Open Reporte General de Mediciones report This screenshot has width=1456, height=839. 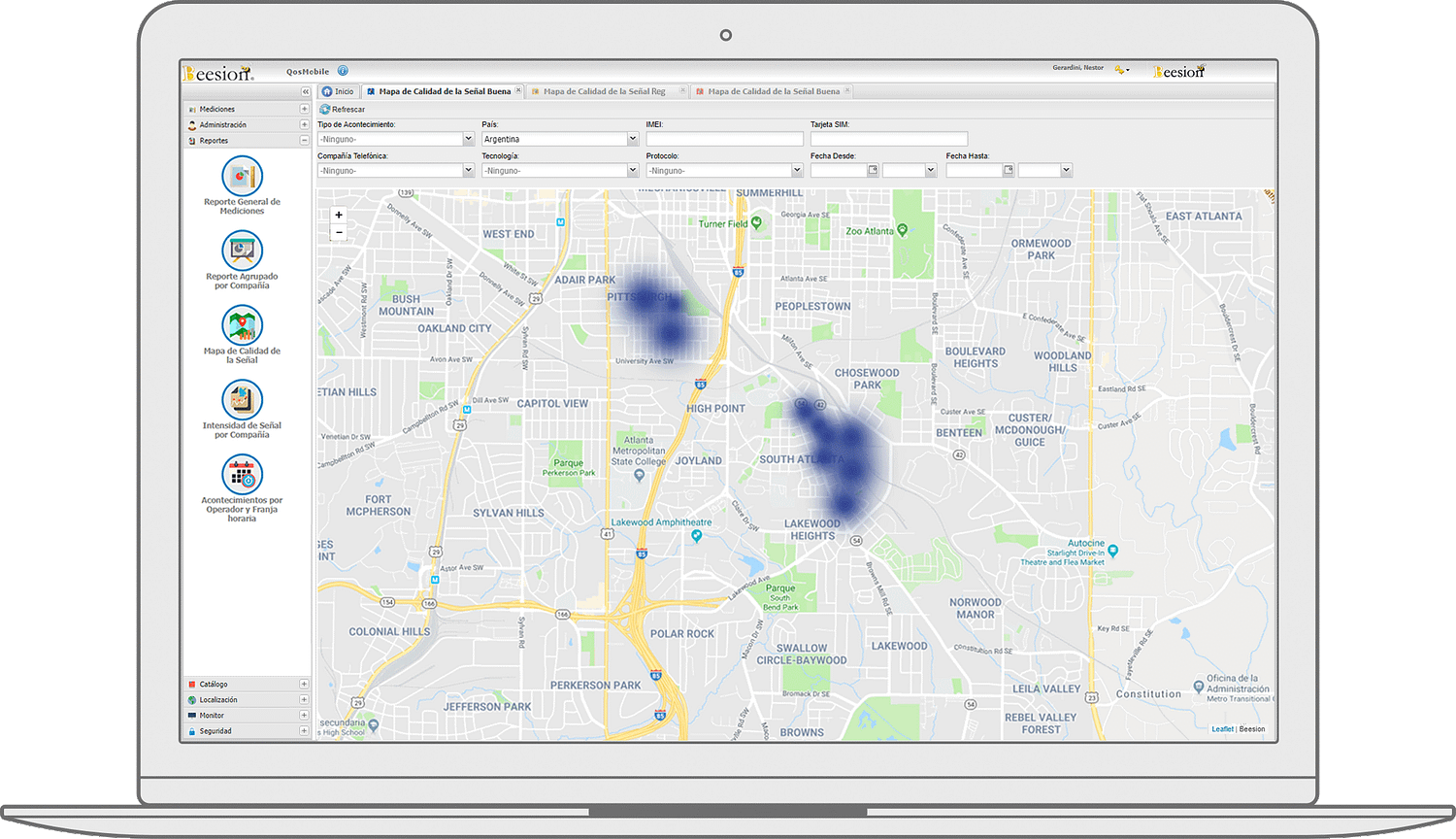click(x=242, y=185)
